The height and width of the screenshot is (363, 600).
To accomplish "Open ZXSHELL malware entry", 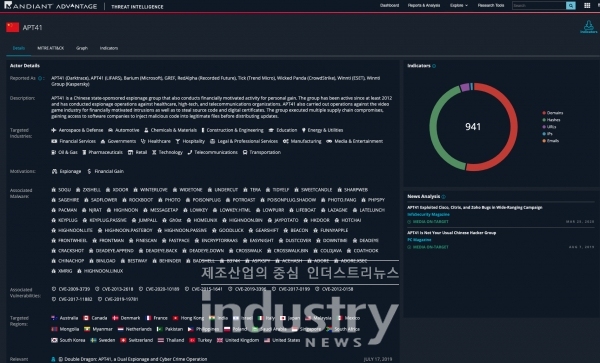I will pos(88,190).
